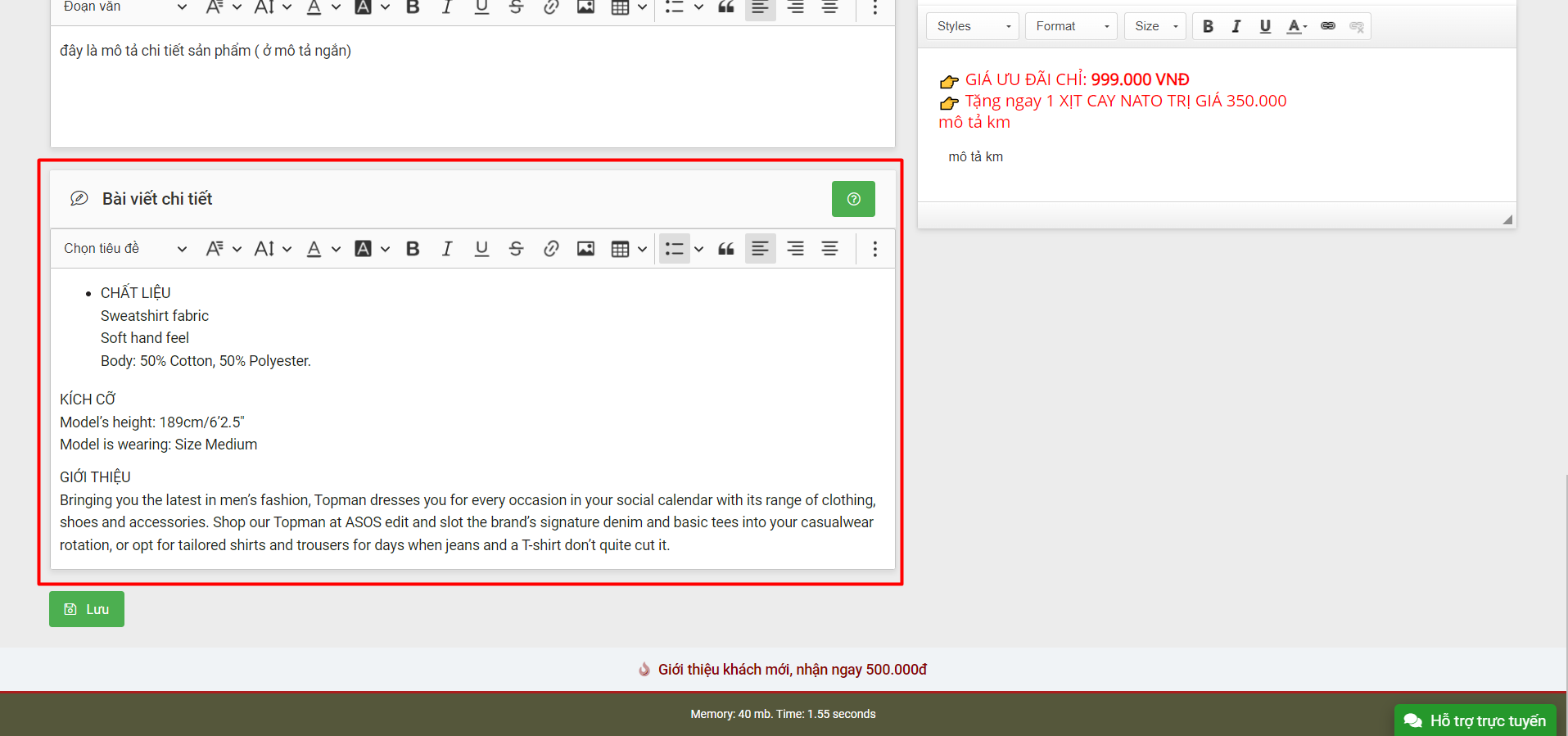This screenshot has height=736, width=1568.
Task: Show more items in detail editor toolbar
Action: (874, 249)
